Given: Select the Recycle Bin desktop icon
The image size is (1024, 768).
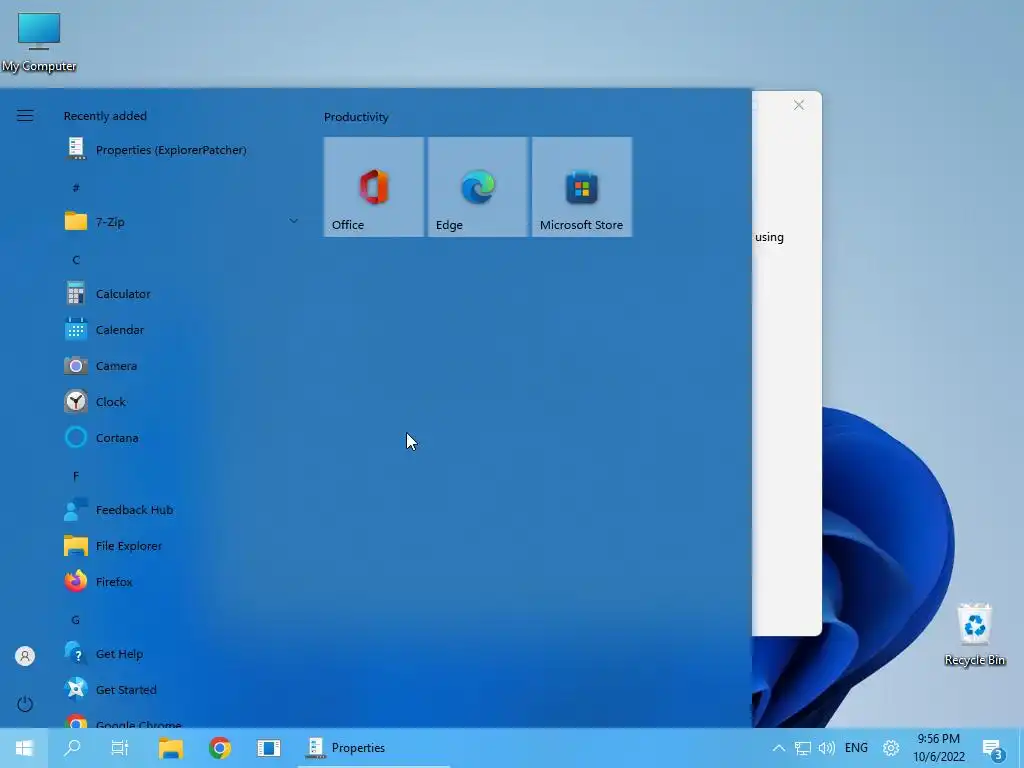Looking at the screenshot, I should (974, 635).
